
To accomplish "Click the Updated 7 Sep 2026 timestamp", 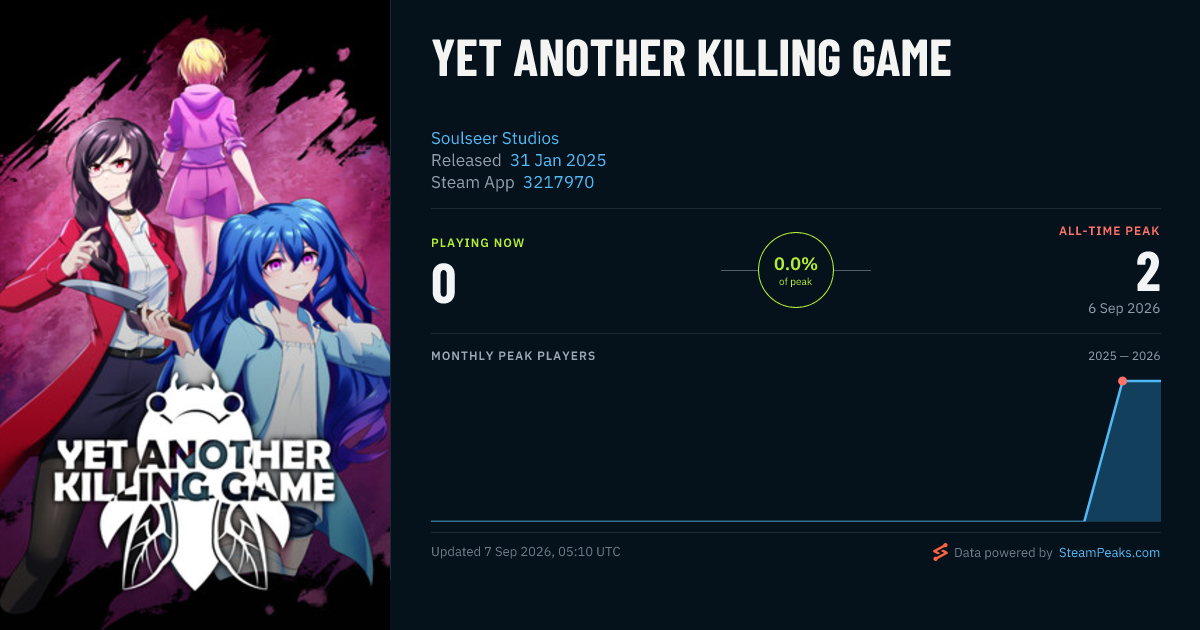I will point(525,552).
